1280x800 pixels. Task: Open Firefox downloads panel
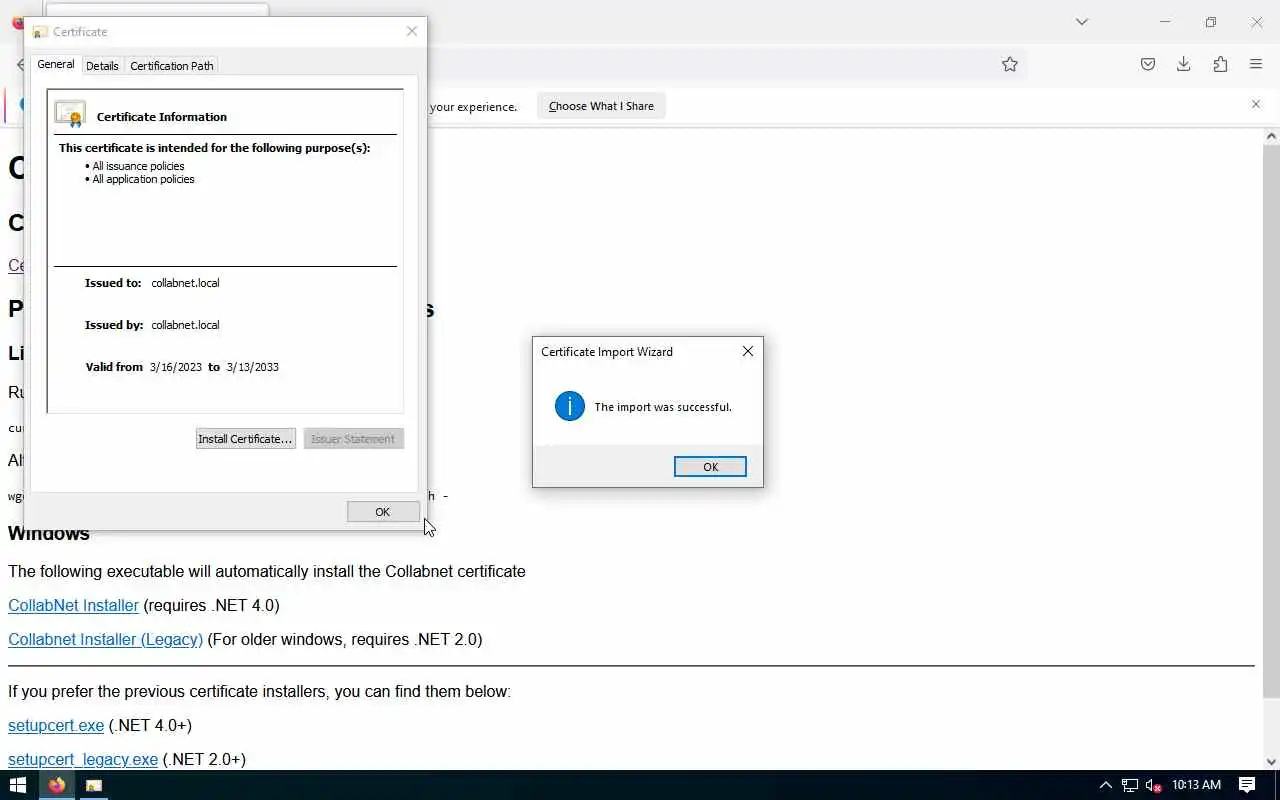click(x=1184, y=64)
